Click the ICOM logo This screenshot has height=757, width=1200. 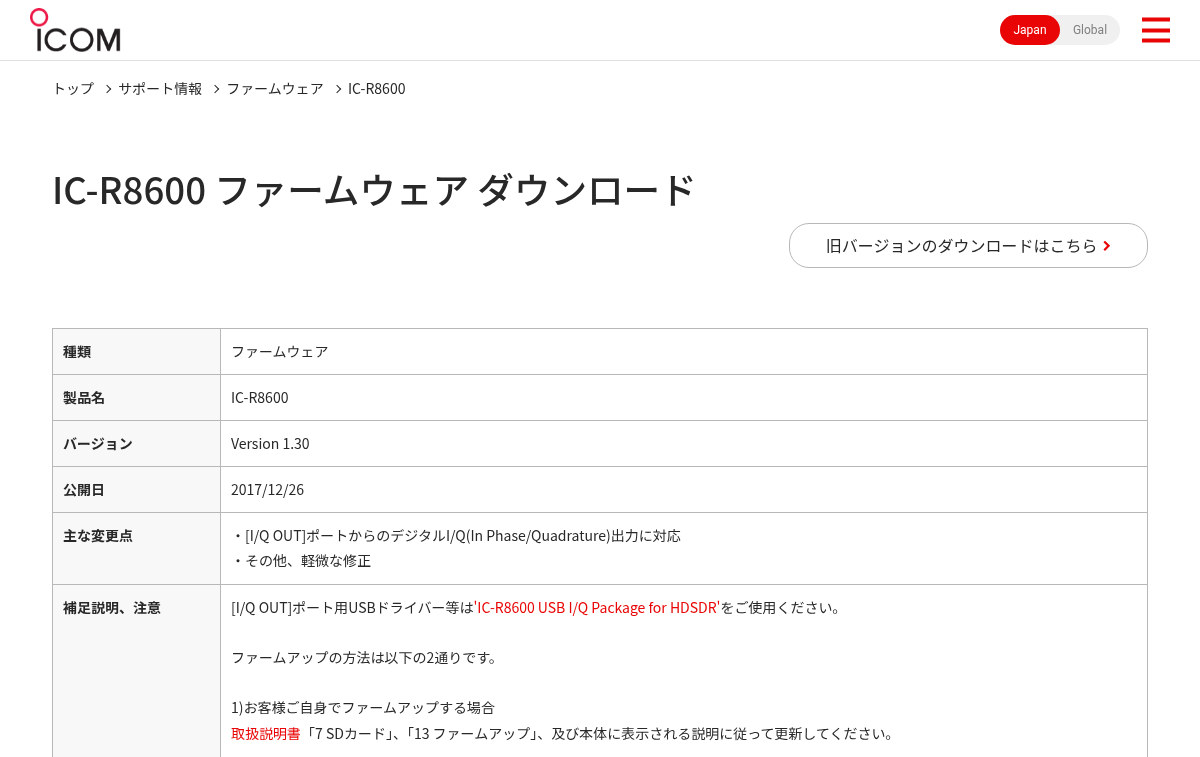coord(75,30)
